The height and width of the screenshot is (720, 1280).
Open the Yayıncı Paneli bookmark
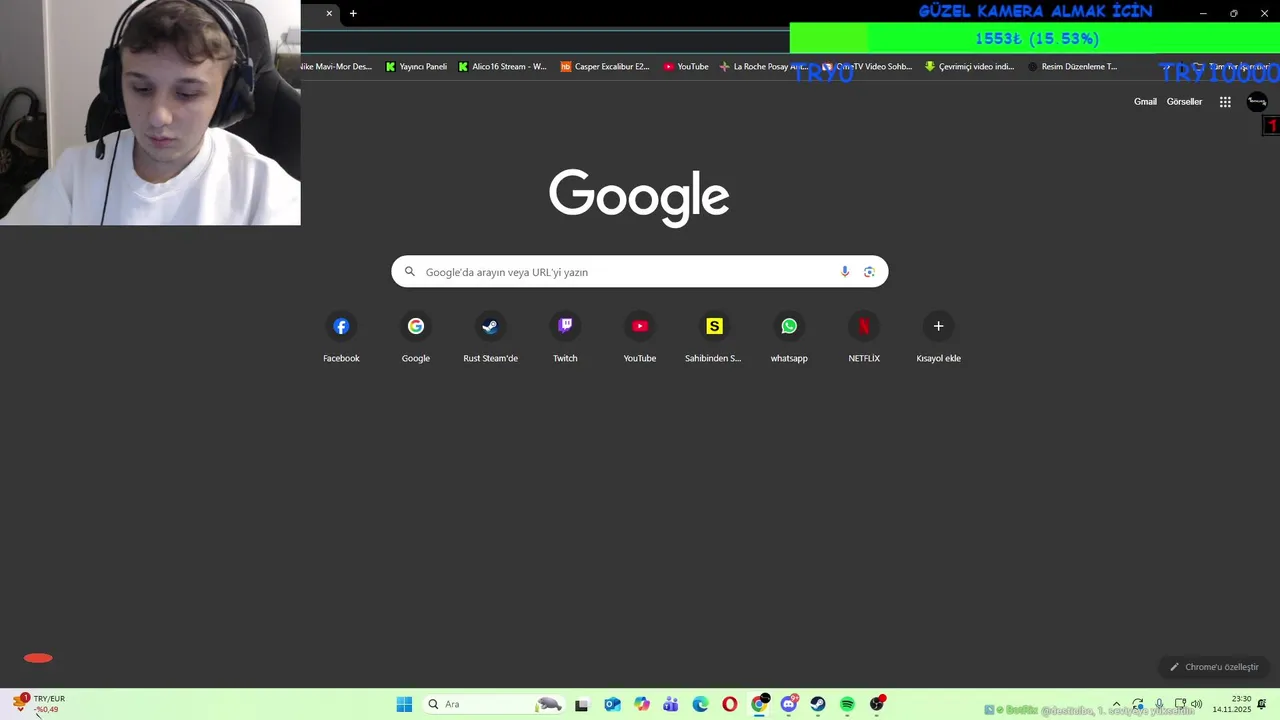[x=416, y=67]
